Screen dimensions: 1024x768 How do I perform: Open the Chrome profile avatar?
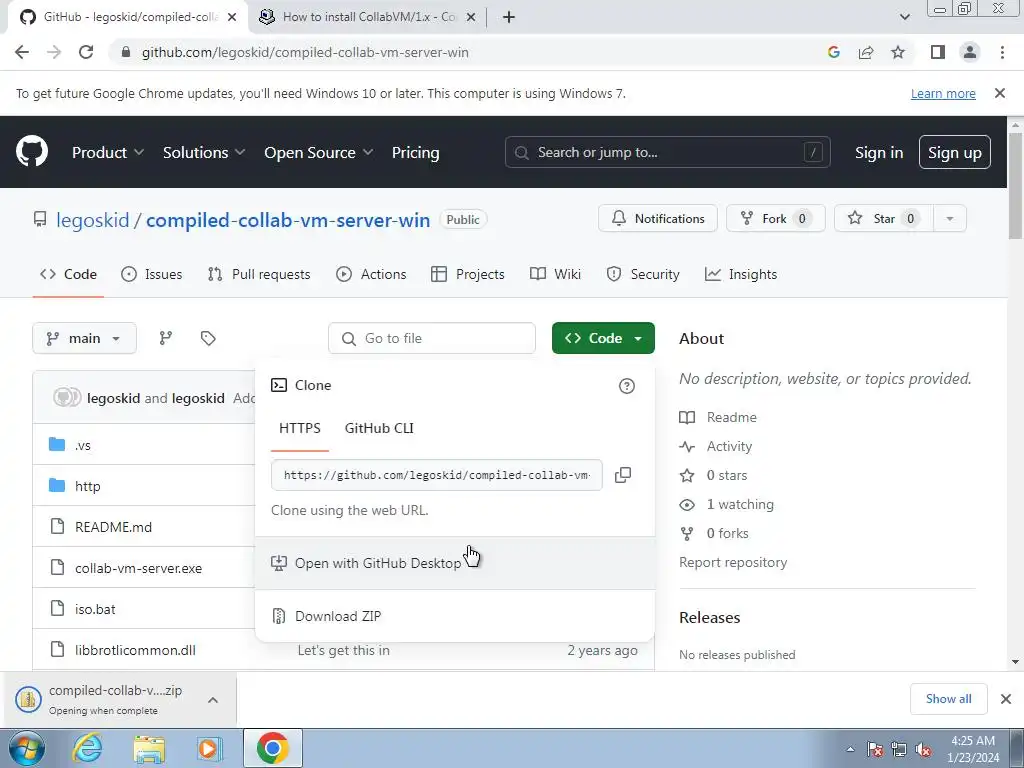(970, 52)
